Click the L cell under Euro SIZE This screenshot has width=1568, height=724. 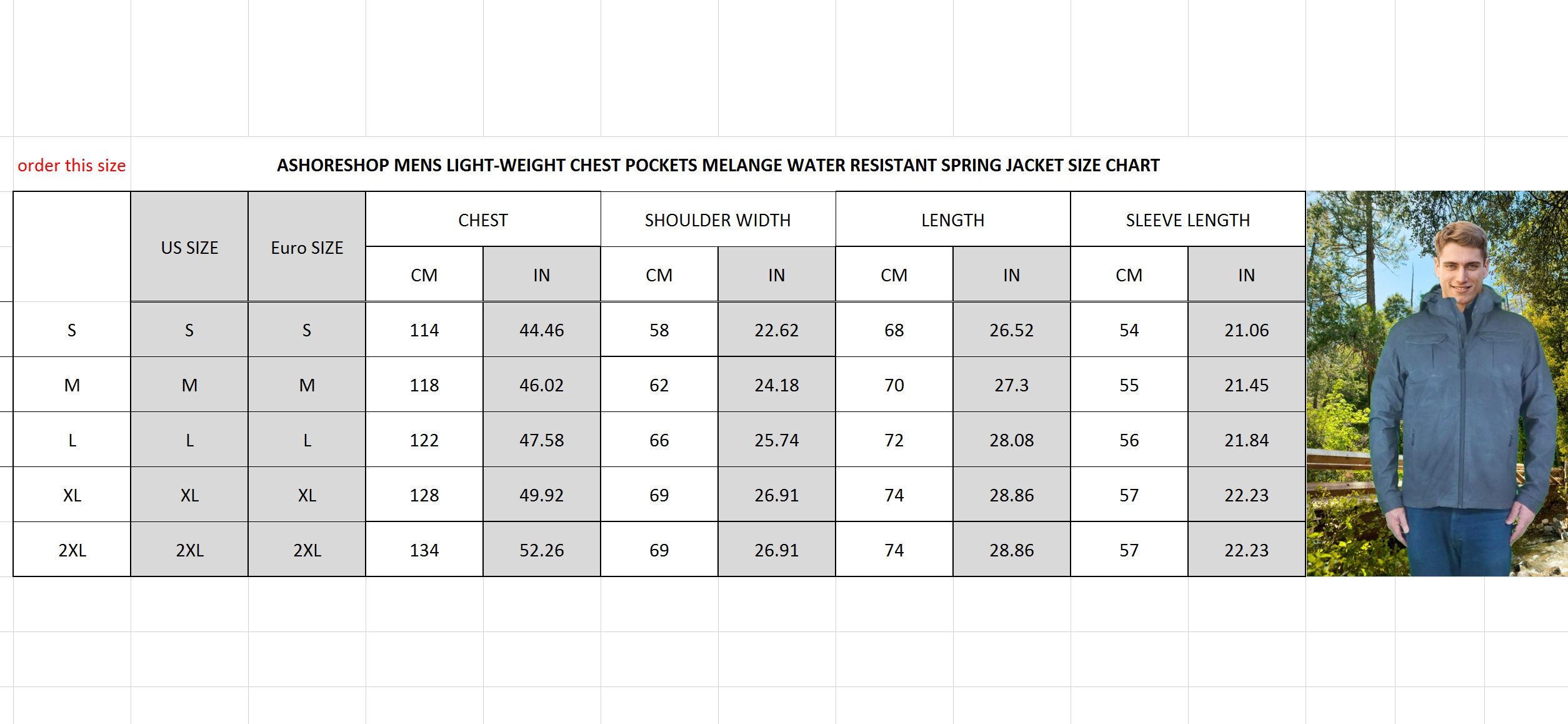307,440
